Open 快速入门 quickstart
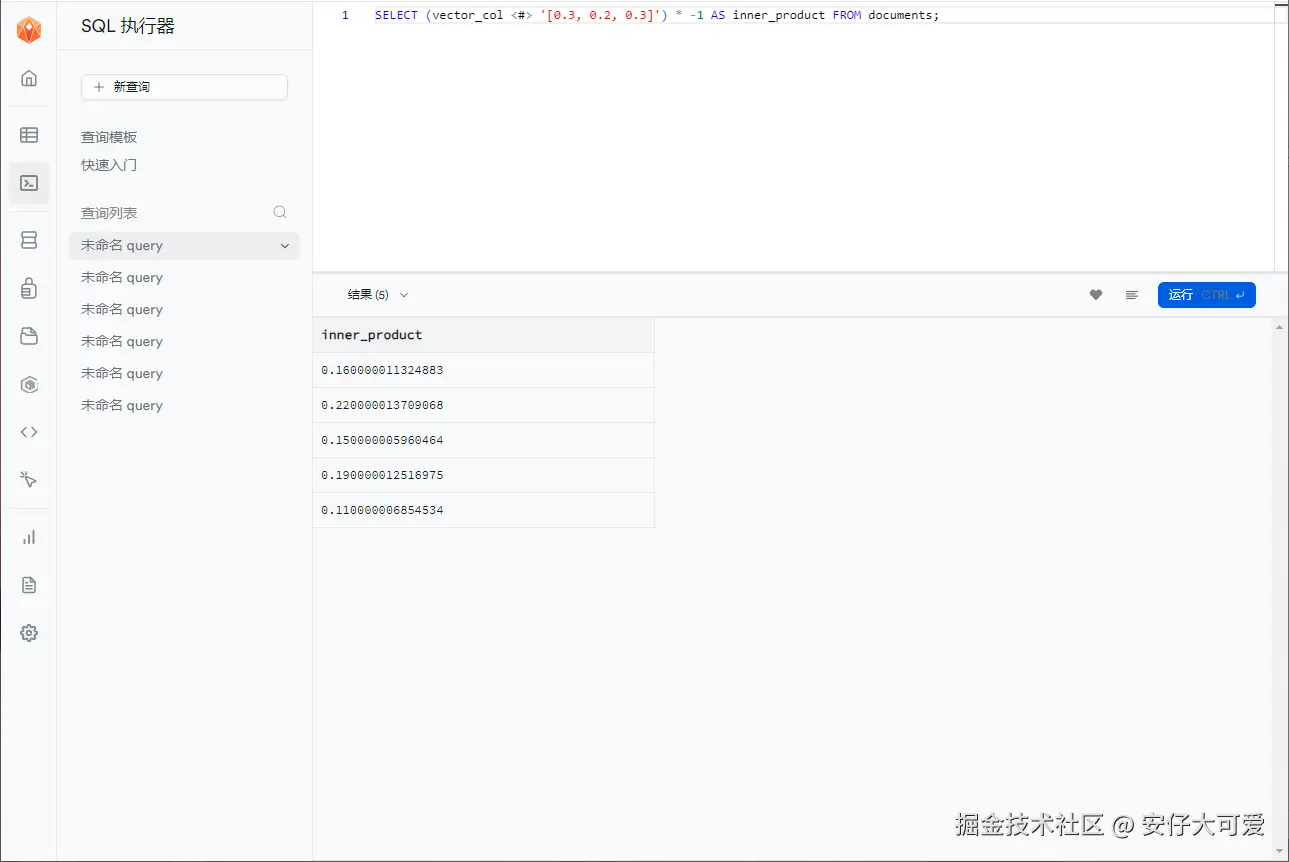This screenshot has width=1289, height=862. point(109,165)
